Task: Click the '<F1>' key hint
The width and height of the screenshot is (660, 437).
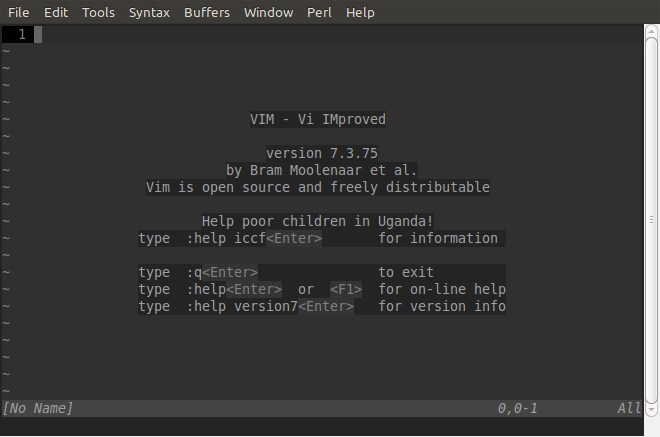Action: click(346, 289)
